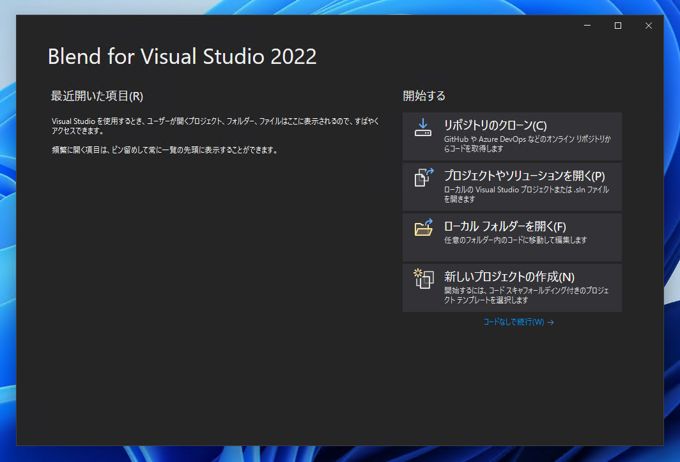Follow the コードなしで続行(W) link

(519, 322)
